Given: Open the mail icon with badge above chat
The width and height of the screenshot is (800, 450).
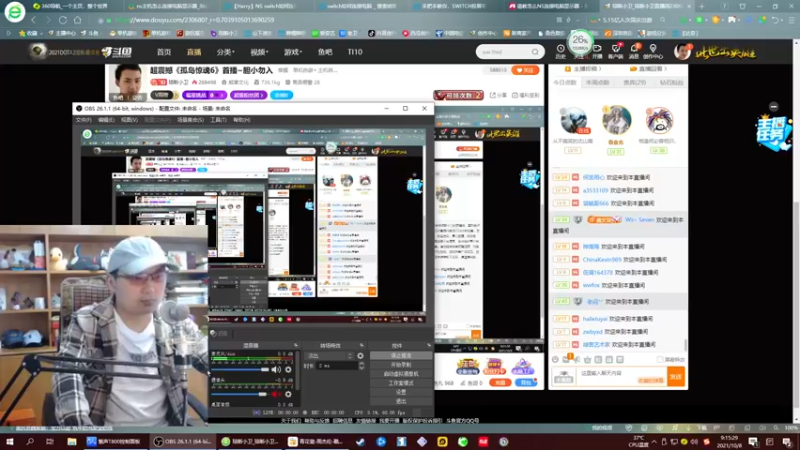Looking at the screenshot, I should point(566,359).
